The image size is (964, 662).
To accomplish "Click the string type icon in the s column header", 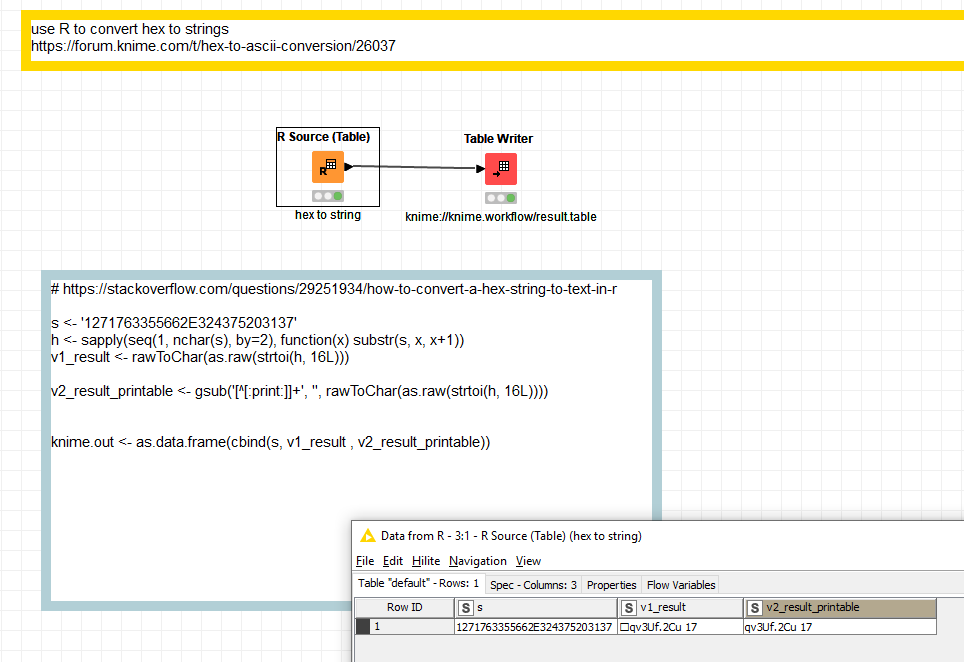I will [x=465, y=607].
